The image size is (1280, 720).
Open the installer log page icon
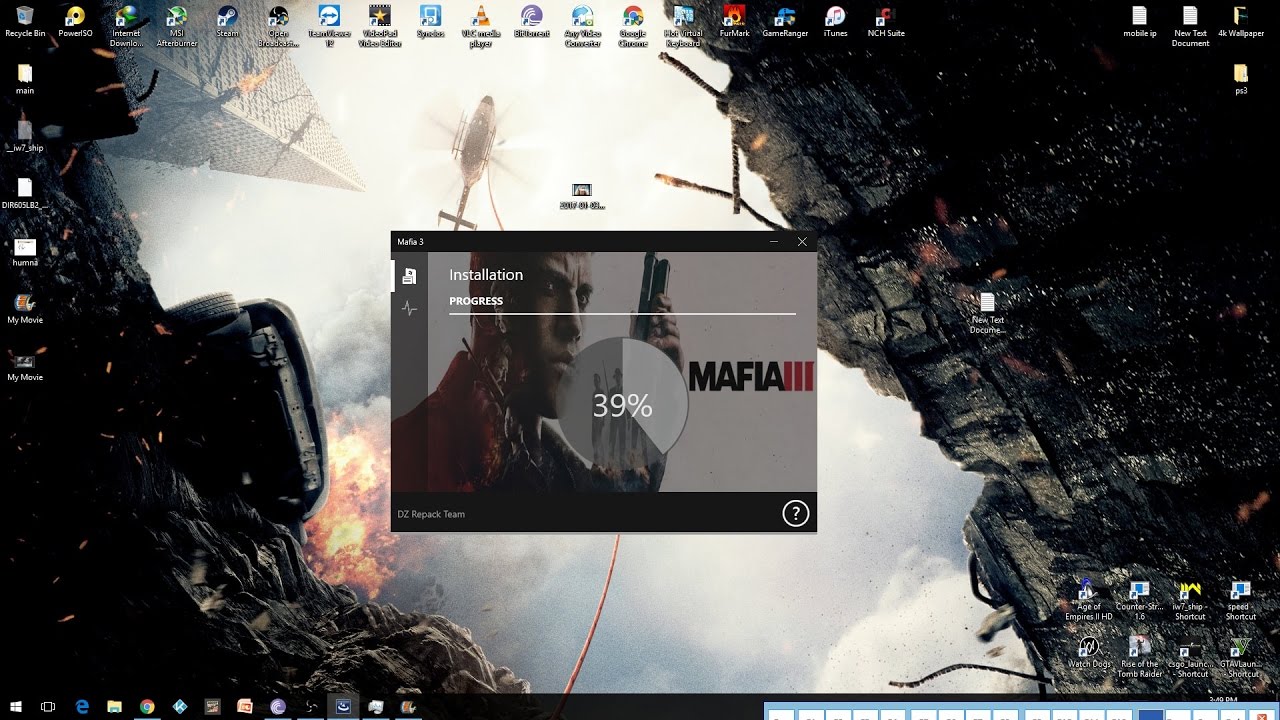(x=408, y=277)
